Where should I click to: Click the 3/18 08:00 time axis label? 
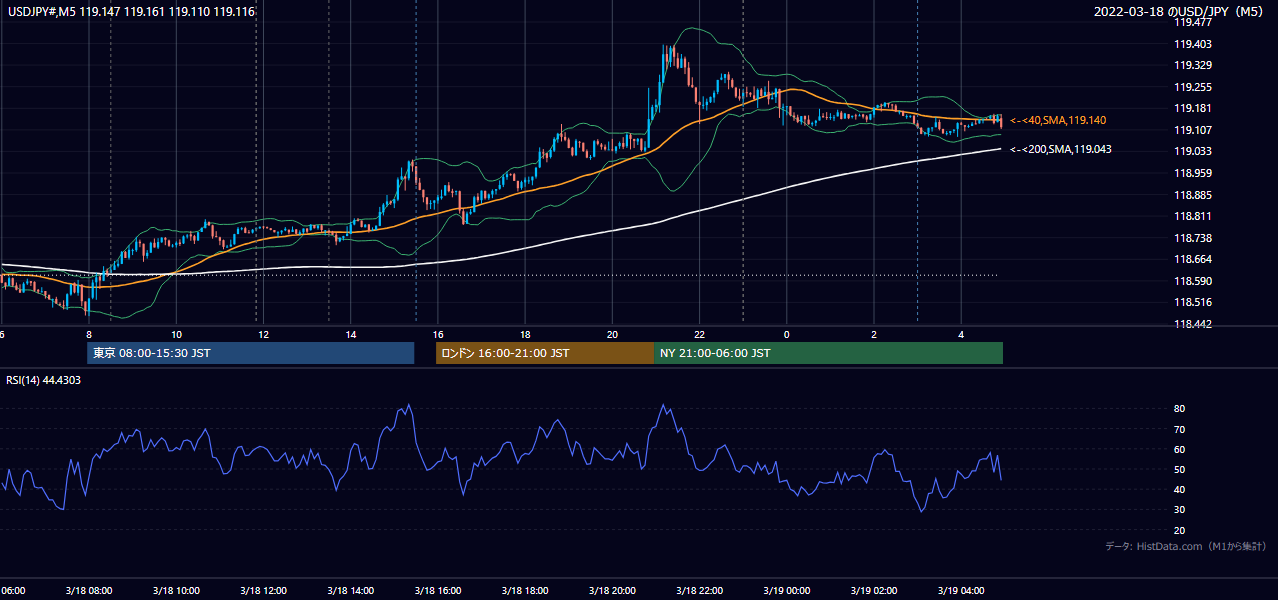click(88, 590)
